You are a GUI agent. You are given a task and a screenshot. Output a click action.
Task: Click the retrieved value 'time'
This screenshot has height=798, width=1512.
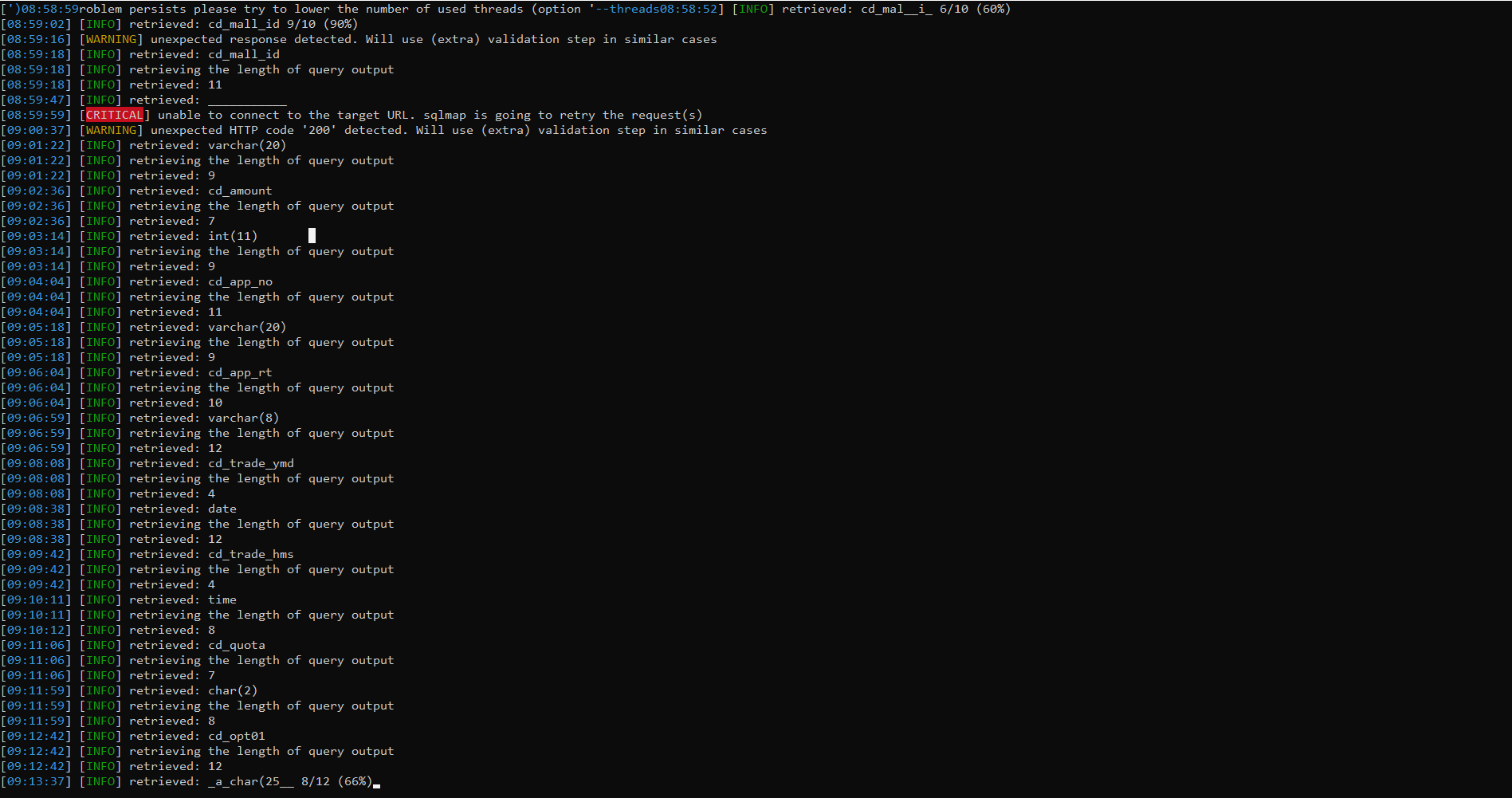[222, 599]
